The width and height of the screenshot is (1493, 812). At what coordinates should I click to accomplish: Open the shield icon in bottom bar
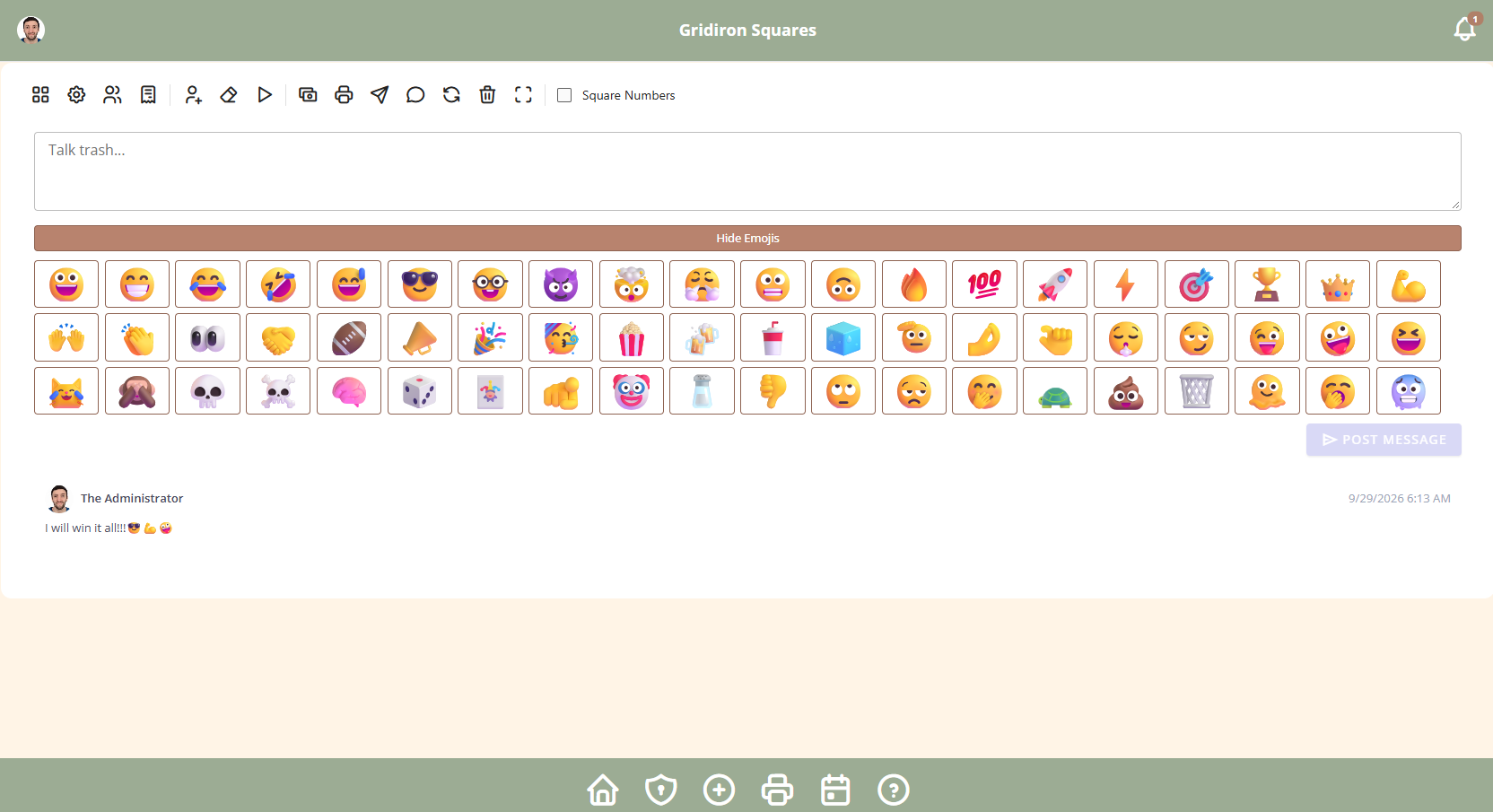tap(661, 790)
